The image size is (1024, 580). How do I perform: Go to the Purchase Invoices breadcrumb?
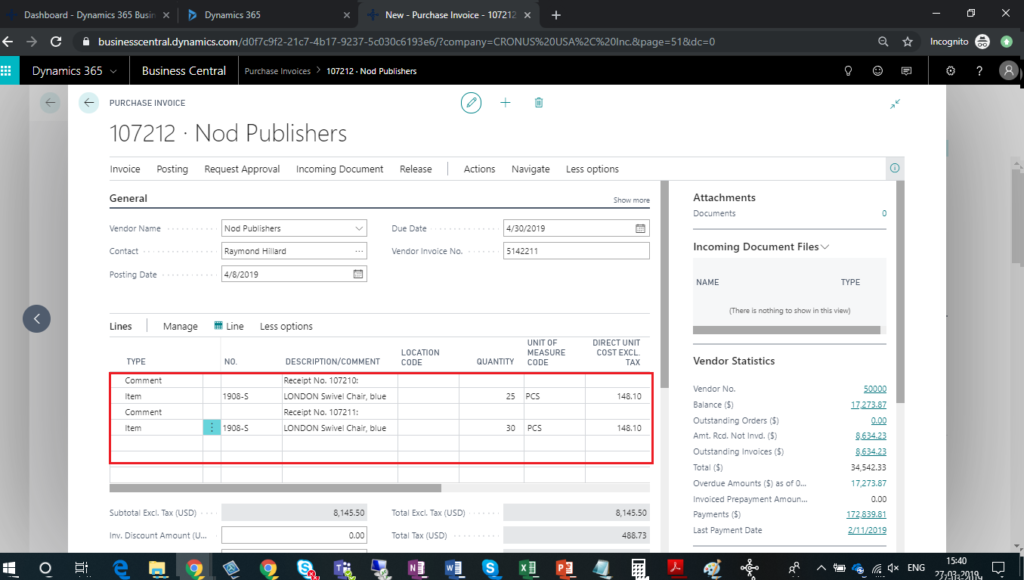click(x=278, y=71)
